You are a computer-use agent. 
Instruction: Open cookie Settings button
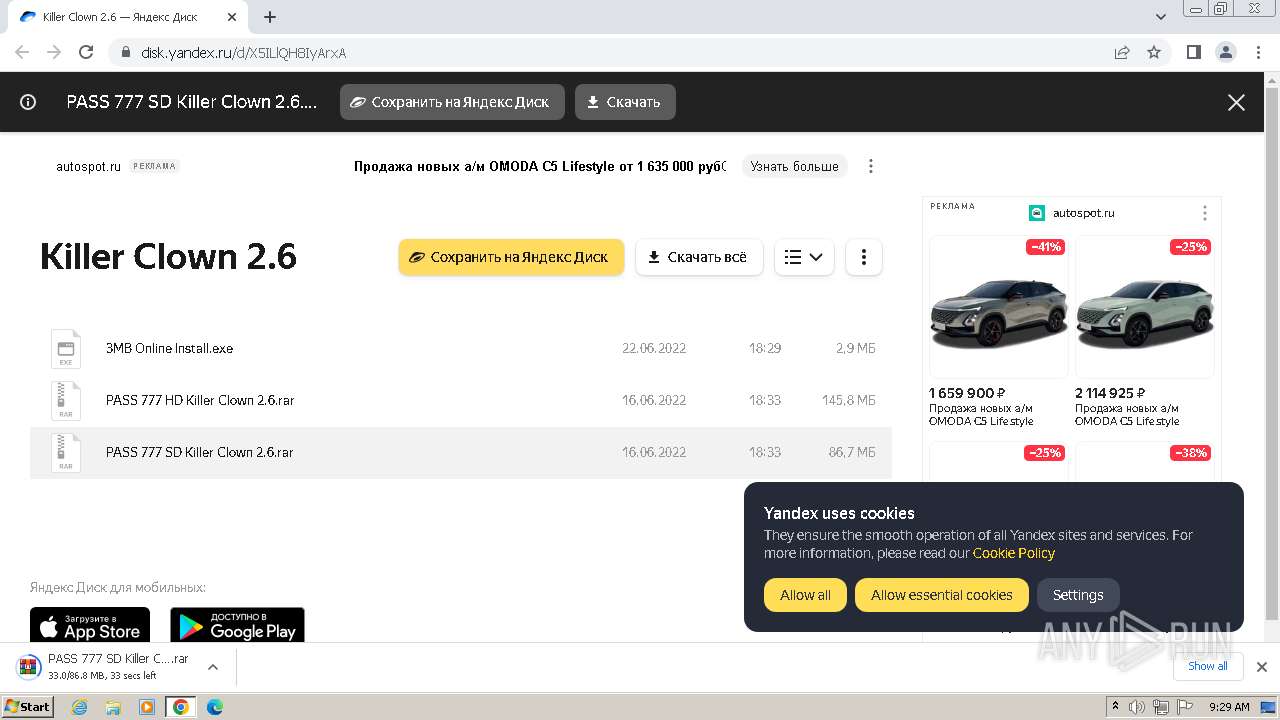click(x=1078, y=595)
